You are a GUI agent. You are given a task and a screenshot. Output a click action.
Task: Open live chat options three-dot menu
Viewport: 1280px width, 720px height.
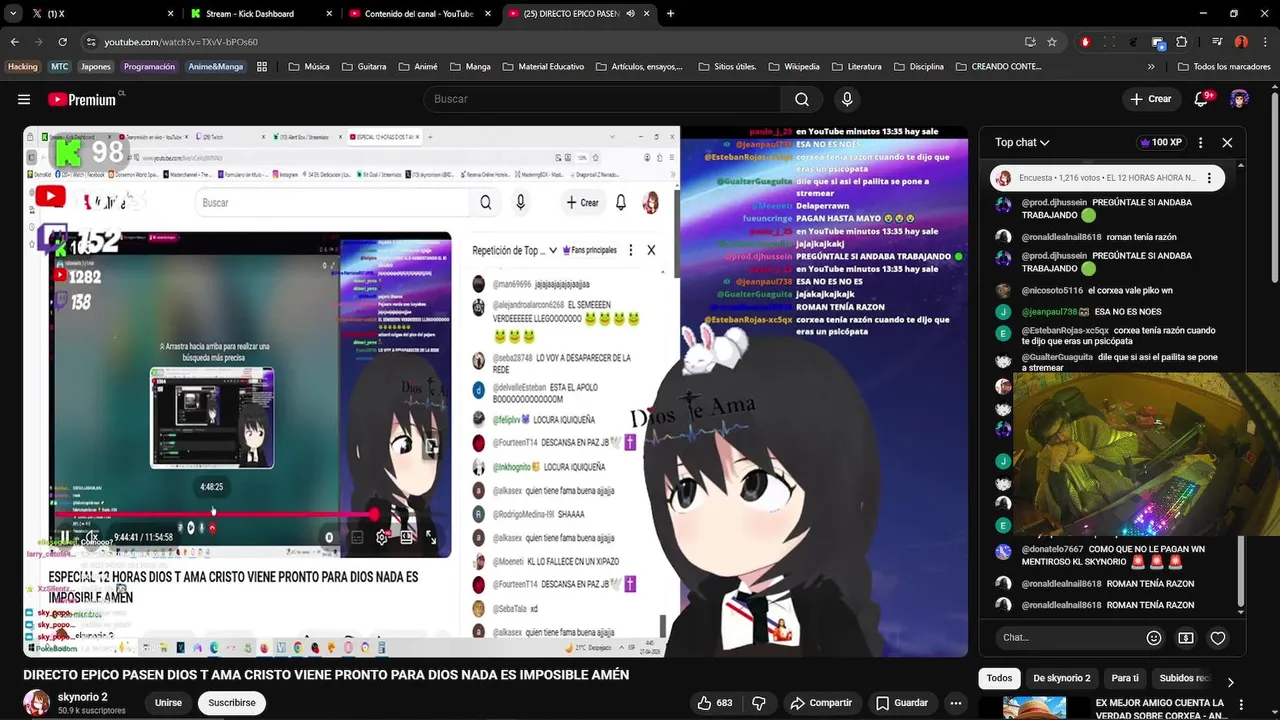(1201, 142)
